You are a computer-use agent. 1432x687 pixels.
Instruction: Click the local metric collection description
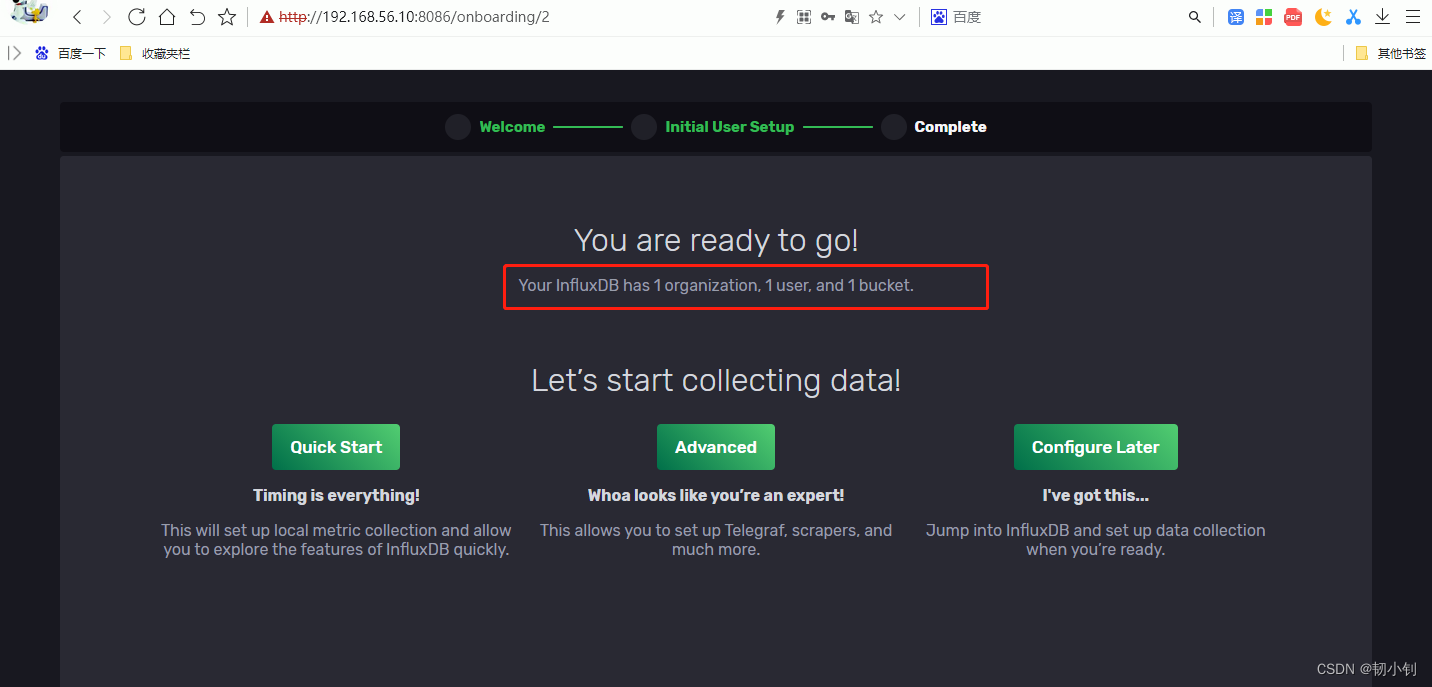[337, 540]
